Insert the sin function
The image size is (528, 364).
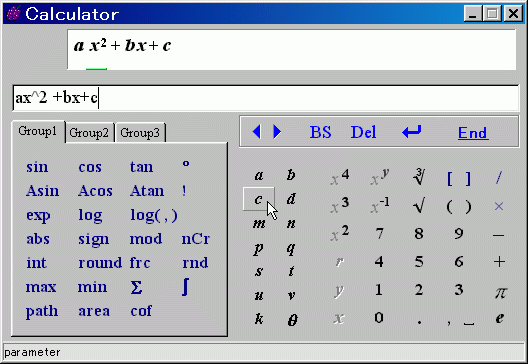37,167
